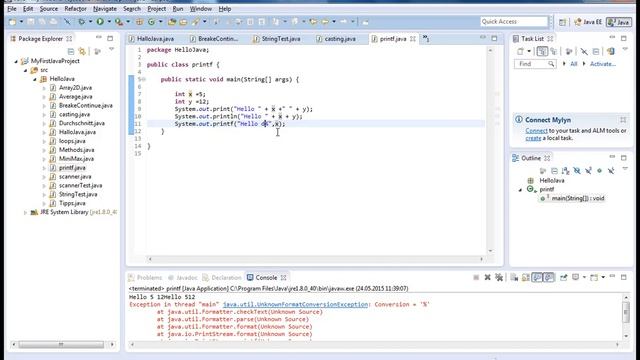Click the Collapse All icon in Task List
640x360 pixels.
[x=596, y=51]
